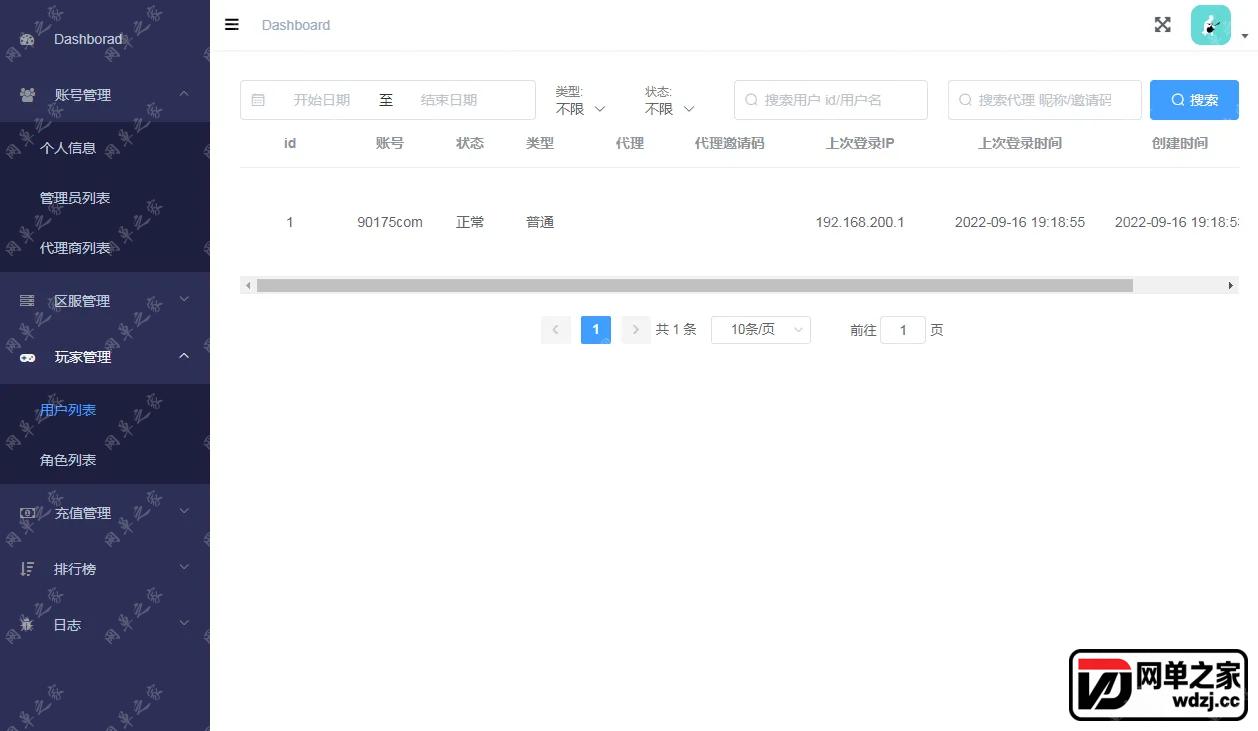Click the 区服管理 list icon
1258x731 pixels.
coord(28,301)
